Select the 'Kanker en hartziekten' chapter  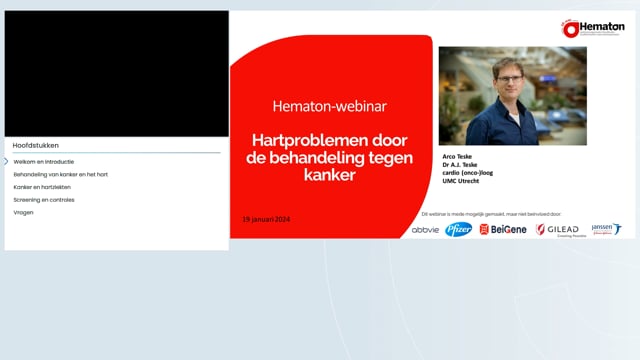click(x=42, y=187)
